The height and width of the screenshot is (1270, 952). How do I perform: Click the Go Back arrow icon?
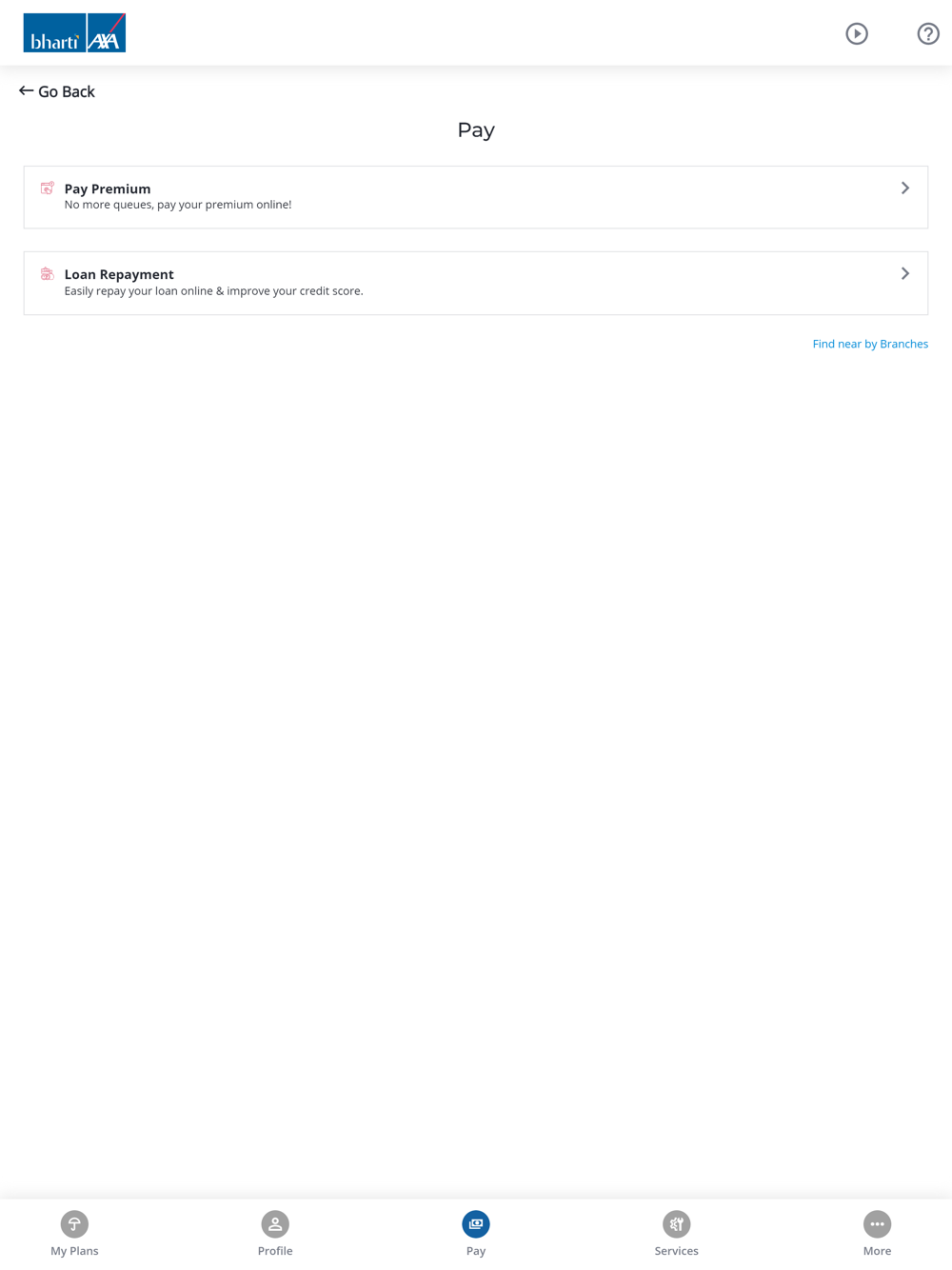(27, 90)
